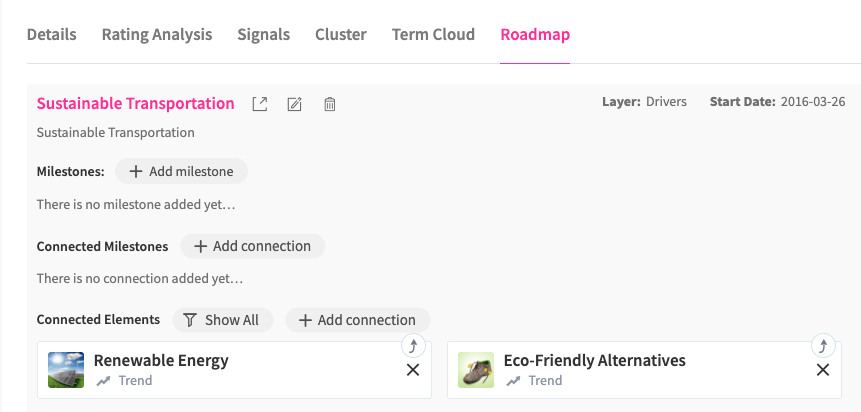Click the Add milestone button
The image size is (861, 412).
click(x=181, y=171)
